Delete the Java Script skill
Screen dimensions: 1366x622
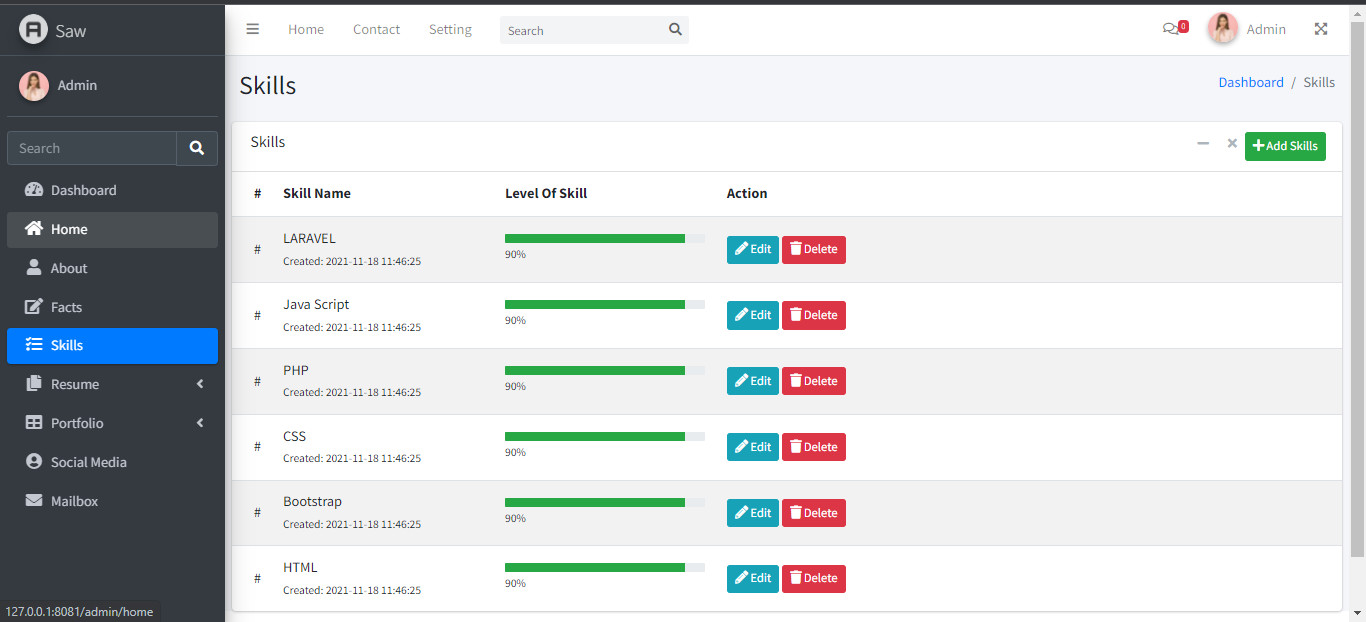(814, 315)
